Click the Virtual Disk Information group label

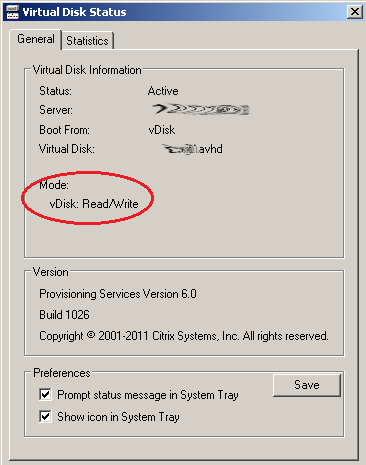pos(87,70)
